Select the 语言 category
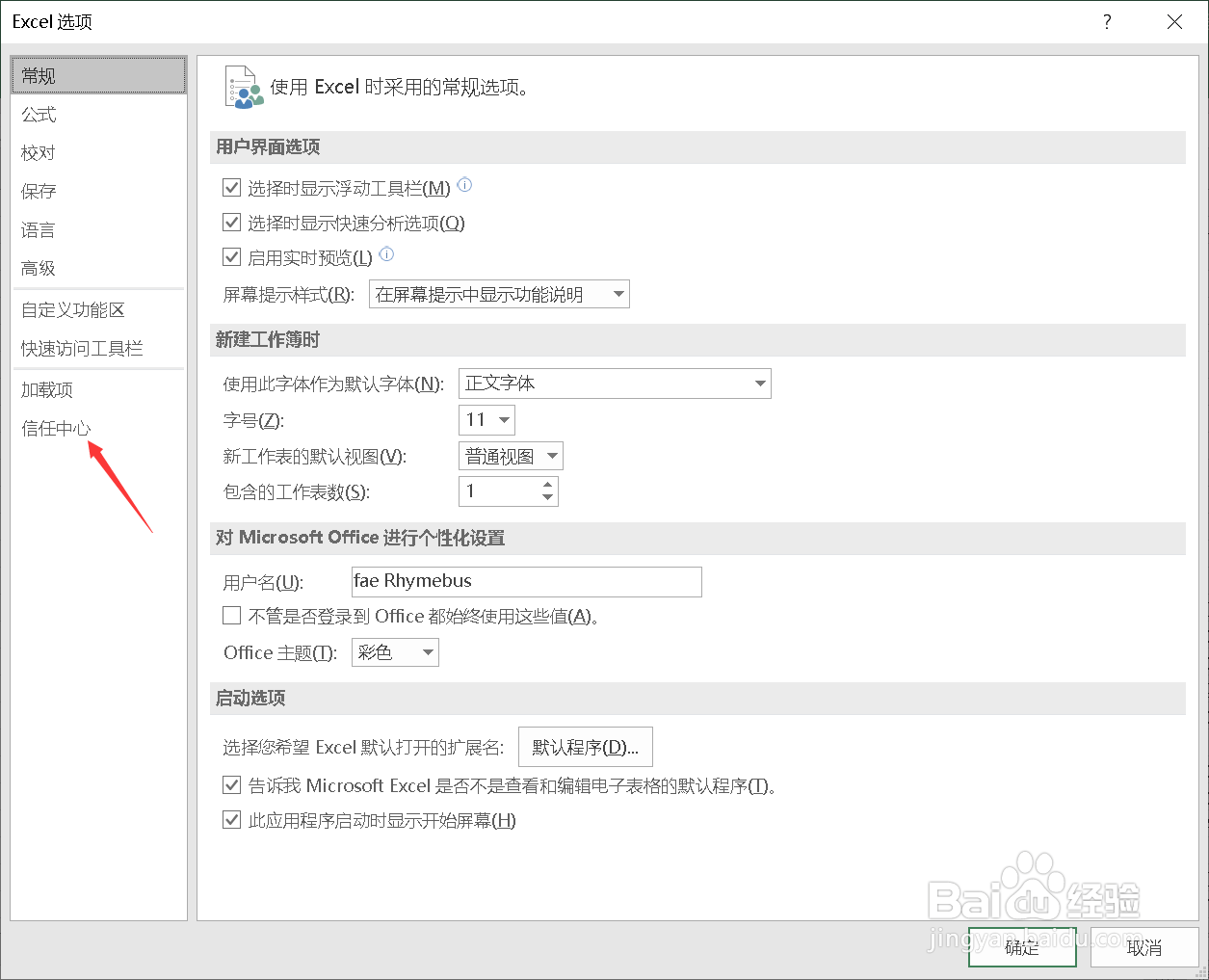 point(98,229)
